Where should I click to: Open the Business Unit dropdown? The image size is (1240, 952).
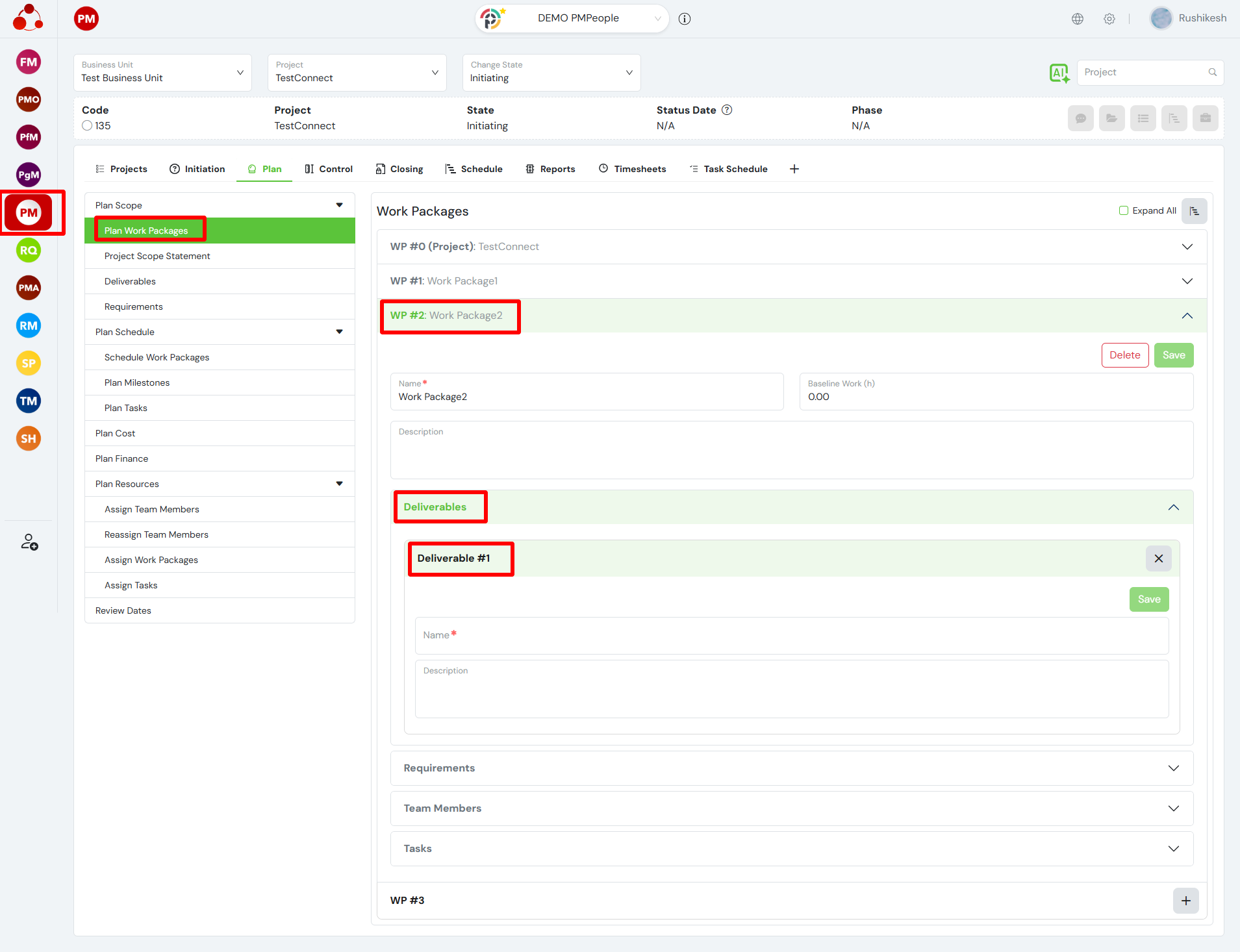pyautogui.click(x=162, y=73)
